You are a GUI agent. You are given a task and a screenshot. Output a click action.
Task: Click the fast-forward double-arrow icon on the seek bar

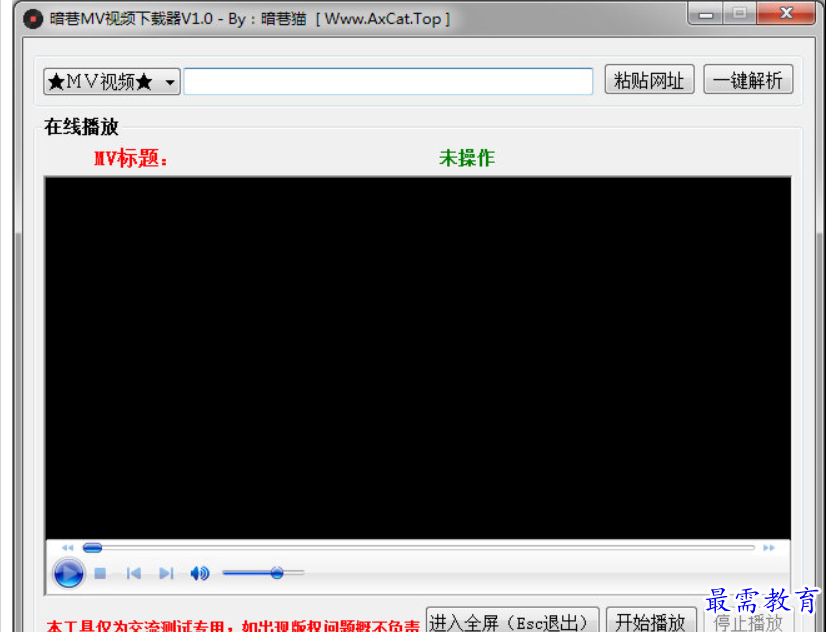tap(768, 548)
